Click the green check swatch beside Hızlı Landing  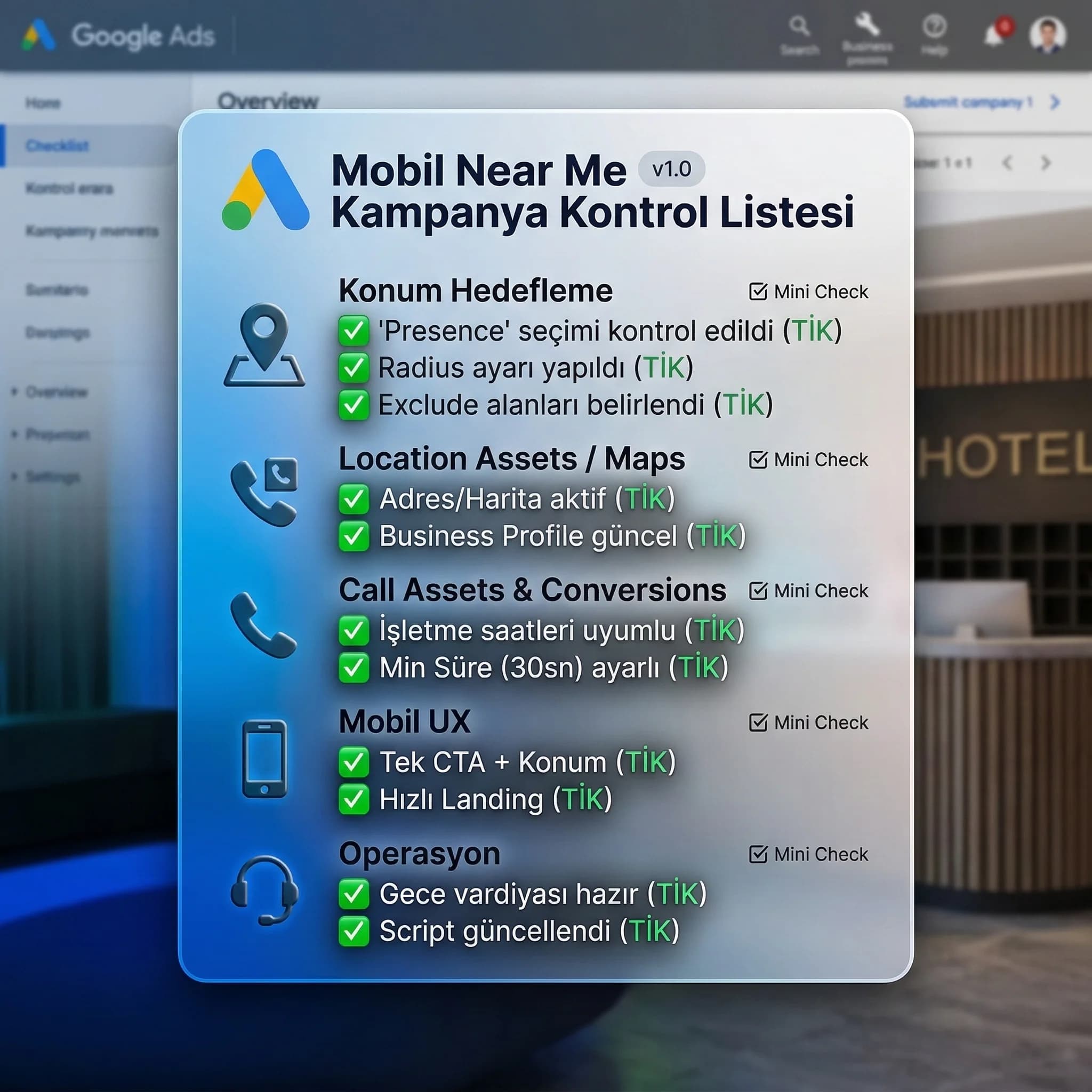coord(354,799)
